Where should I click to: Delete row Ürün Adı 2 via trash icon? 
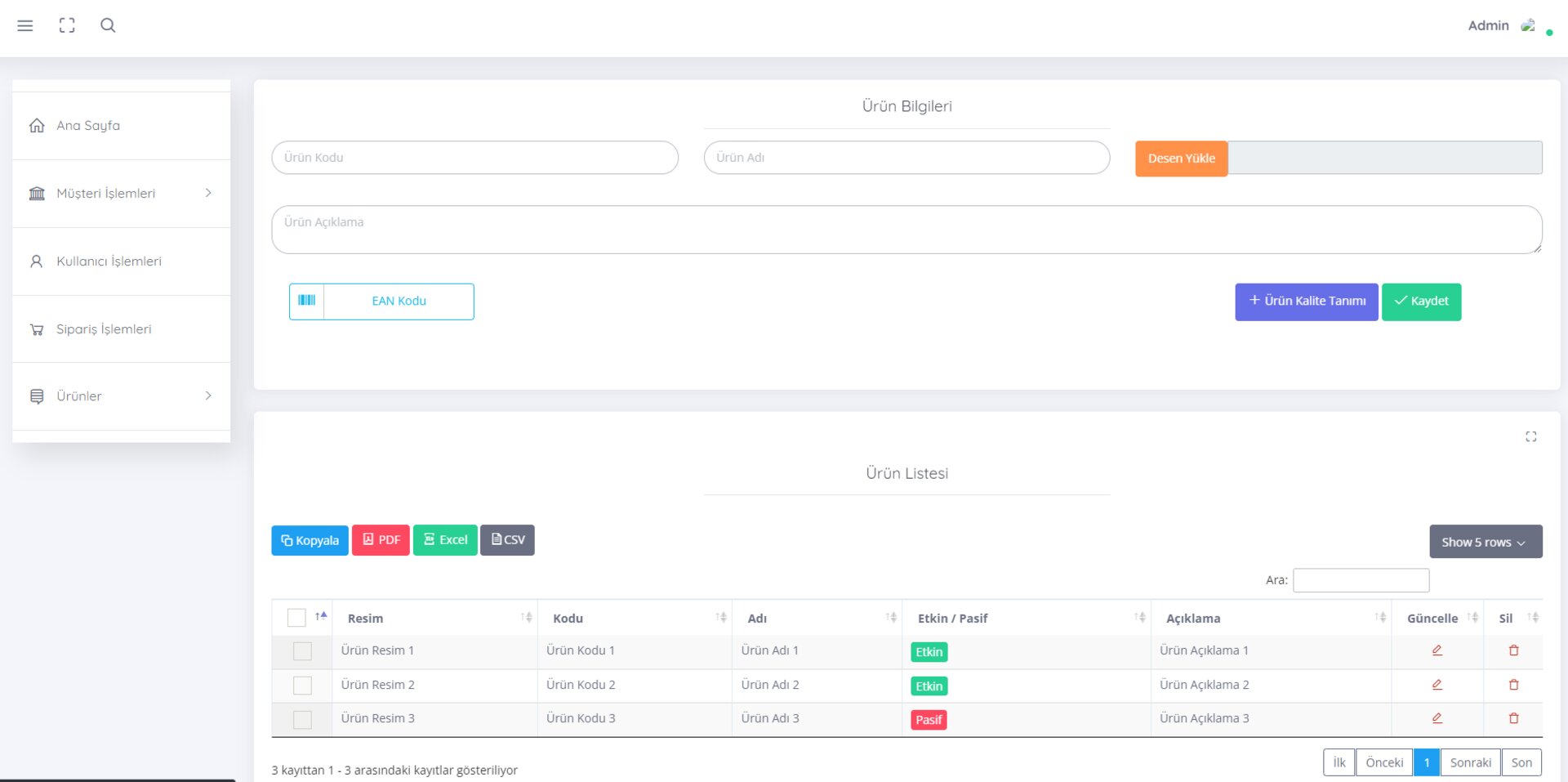point(1514,685)
